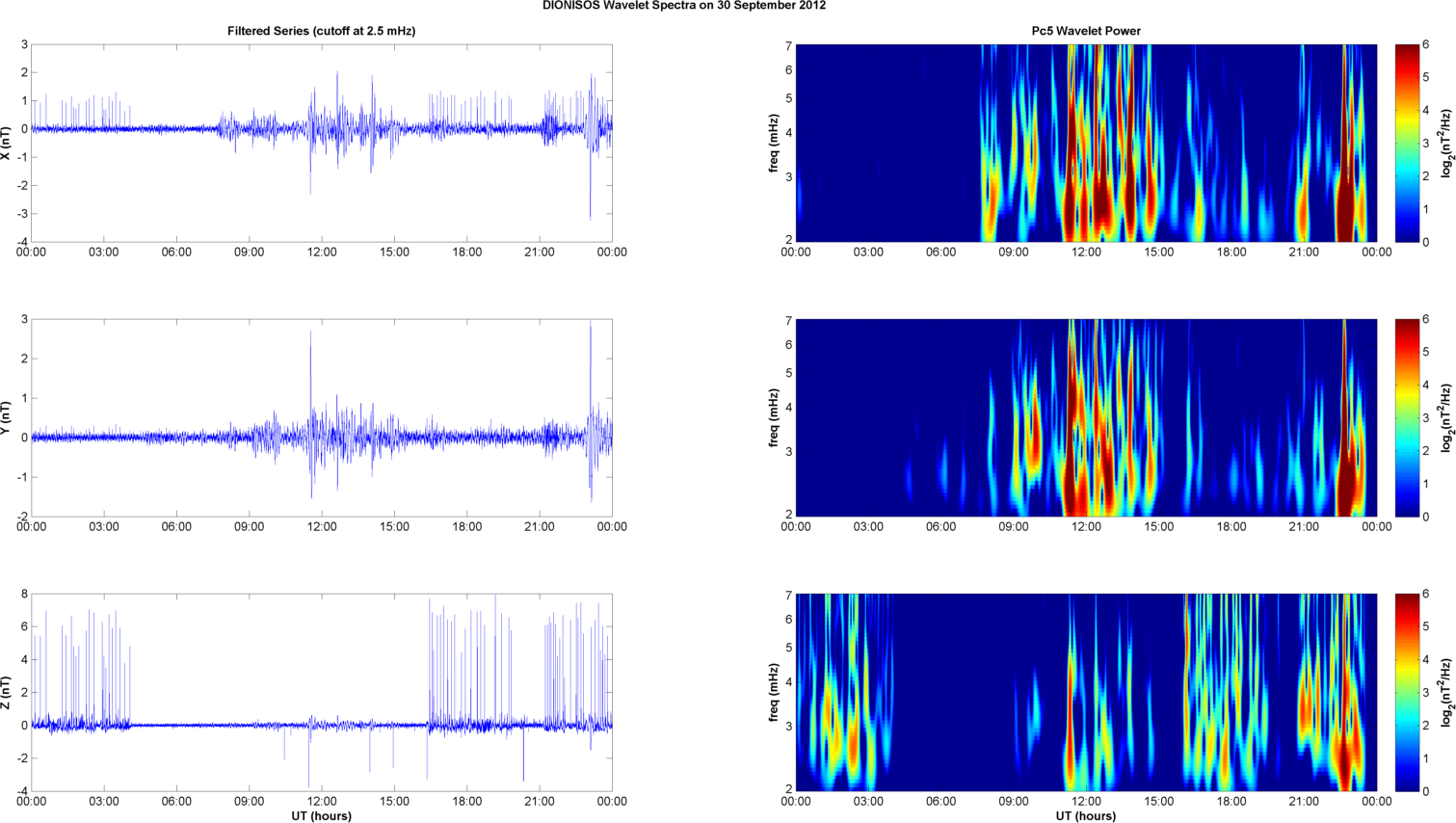
Task: Click "freq (mHz)" label of the middle spectrogram
Action: [774, 418]
